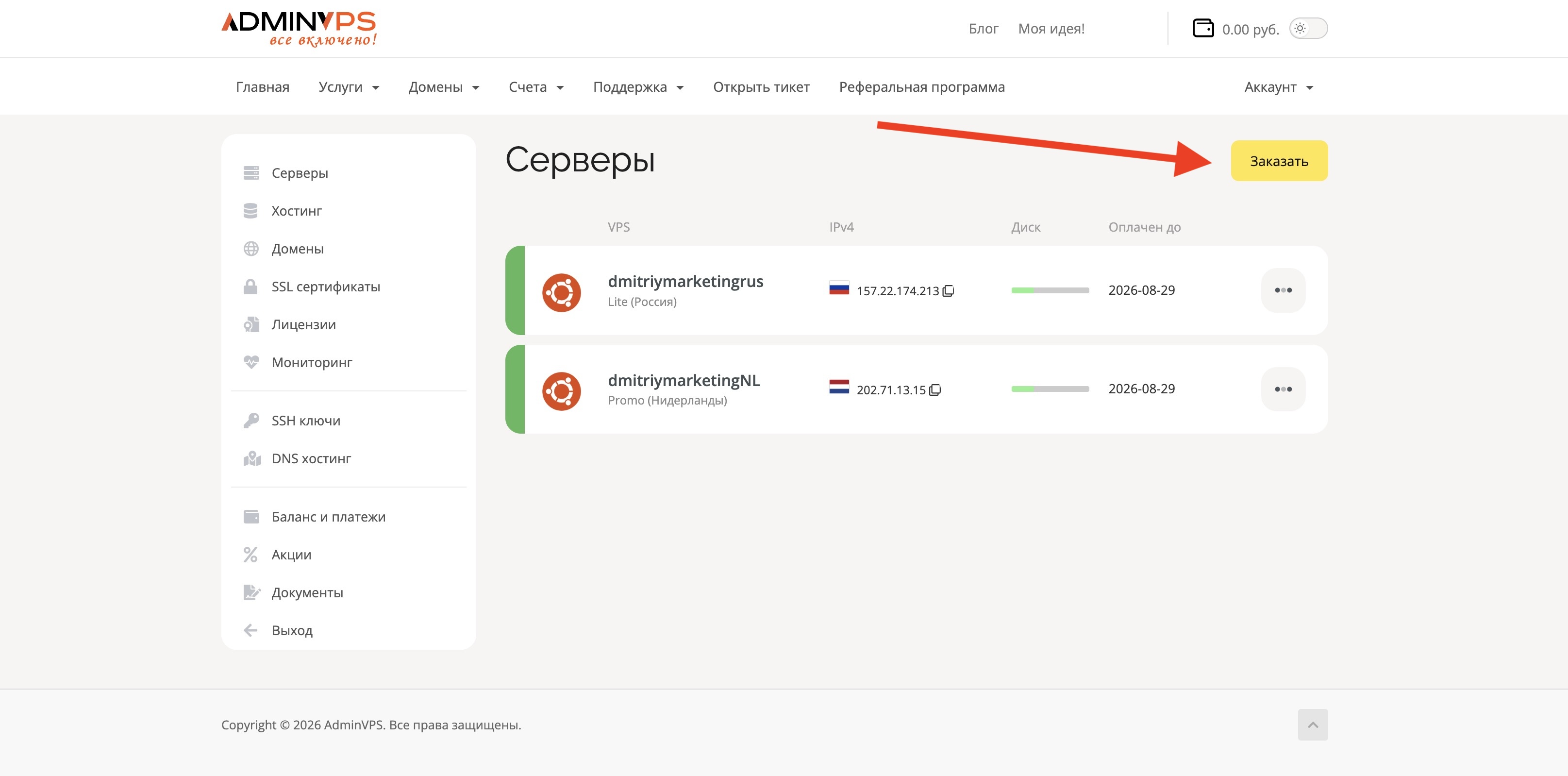Click the SSH ключи key icon
This screenshot has height=776, width=1568.
click(251, 421)
